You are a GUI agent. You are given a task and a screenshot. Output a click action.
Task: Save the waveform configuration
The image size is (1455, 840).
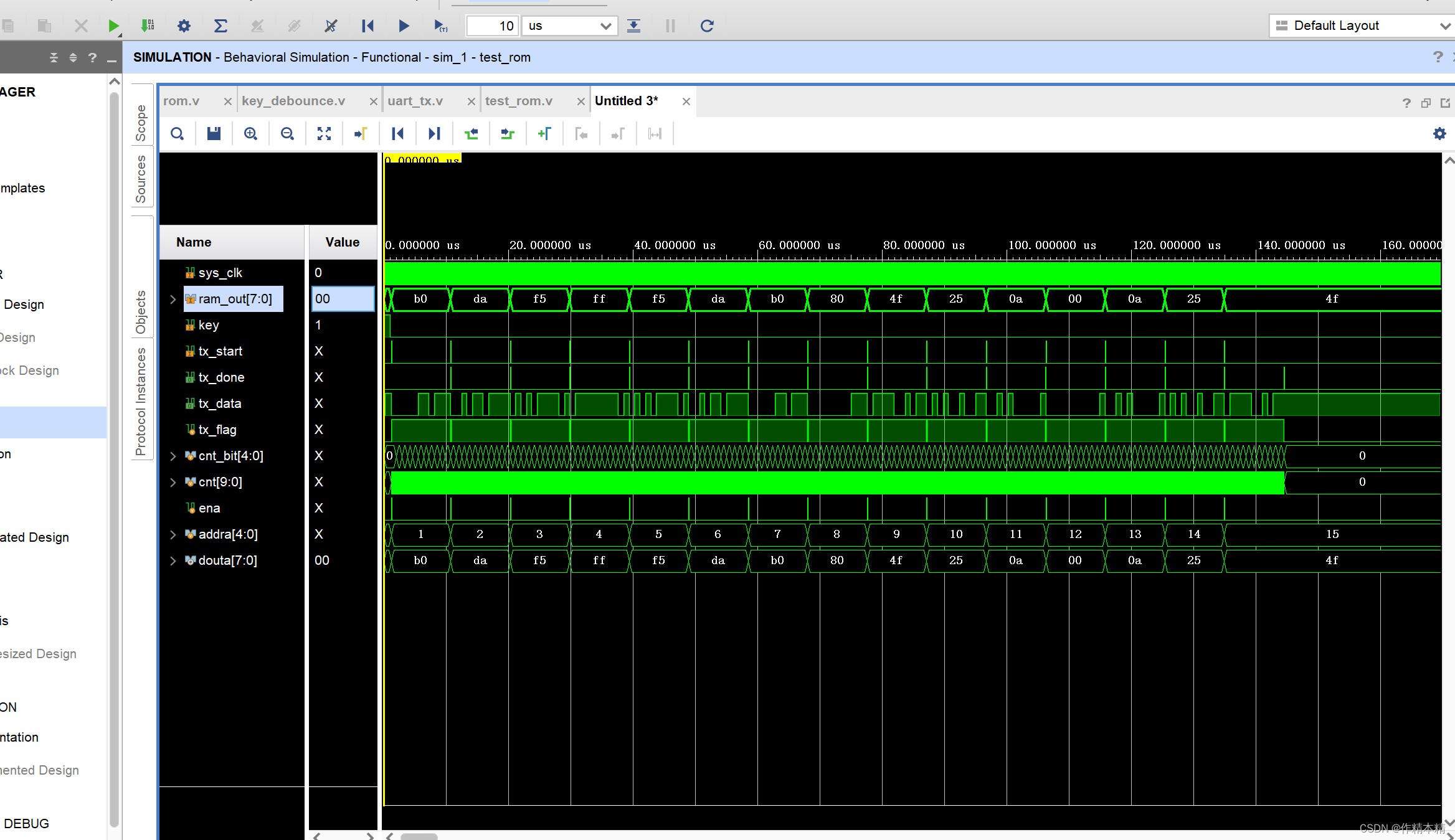click(214, 134)
